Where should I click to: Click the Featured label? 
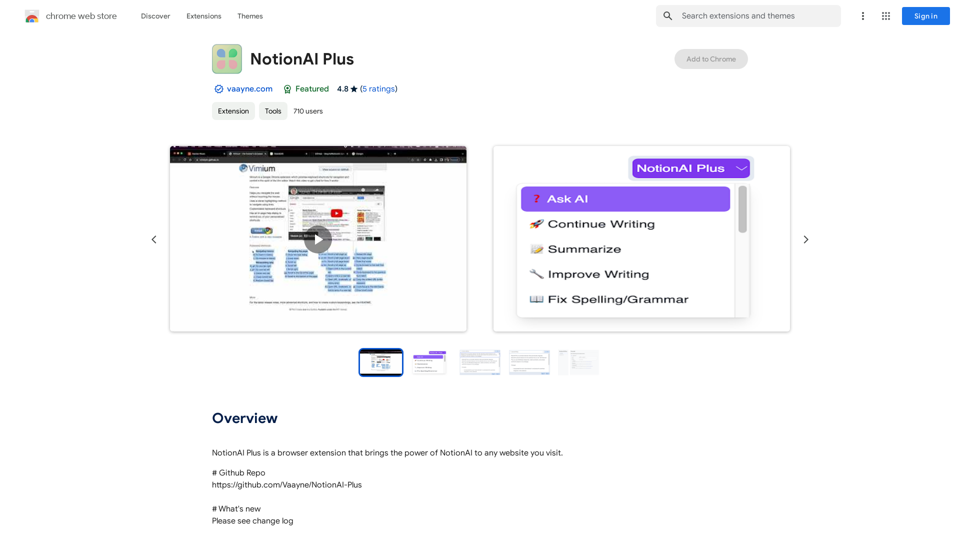click(x=312, y=89)
